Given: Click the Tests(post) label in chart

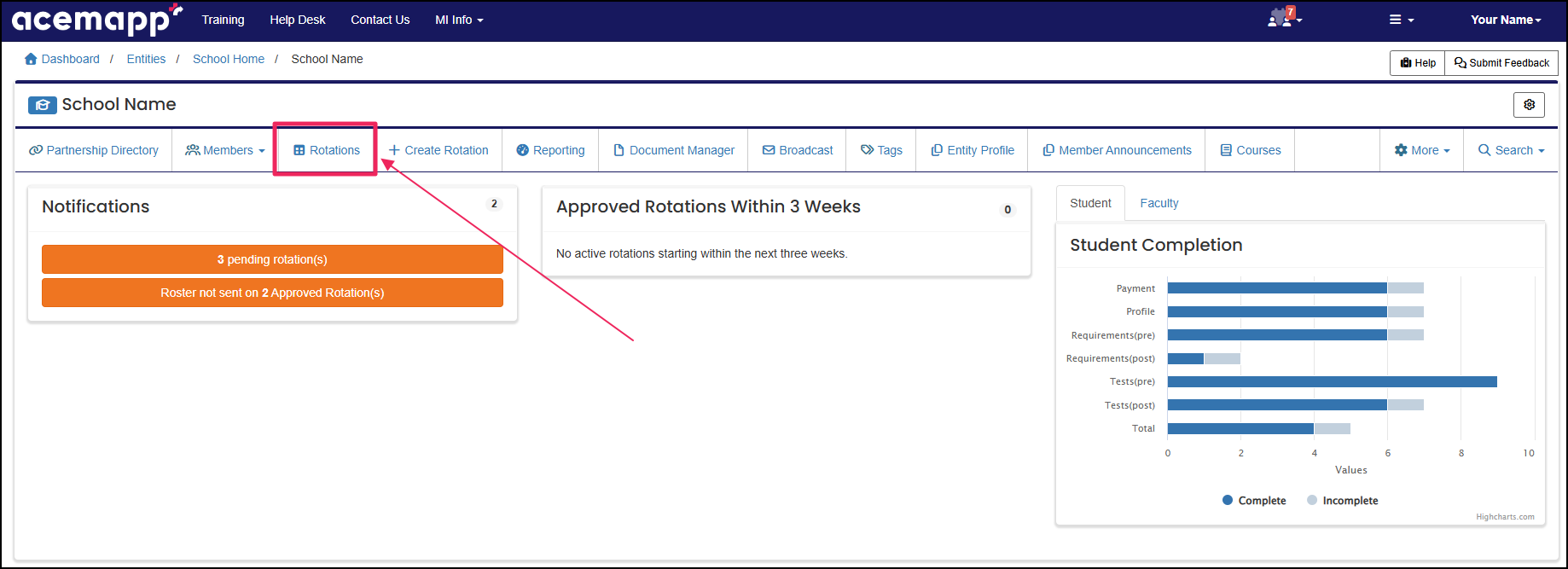Looking at the screenshot, I should click(1130, 405).
